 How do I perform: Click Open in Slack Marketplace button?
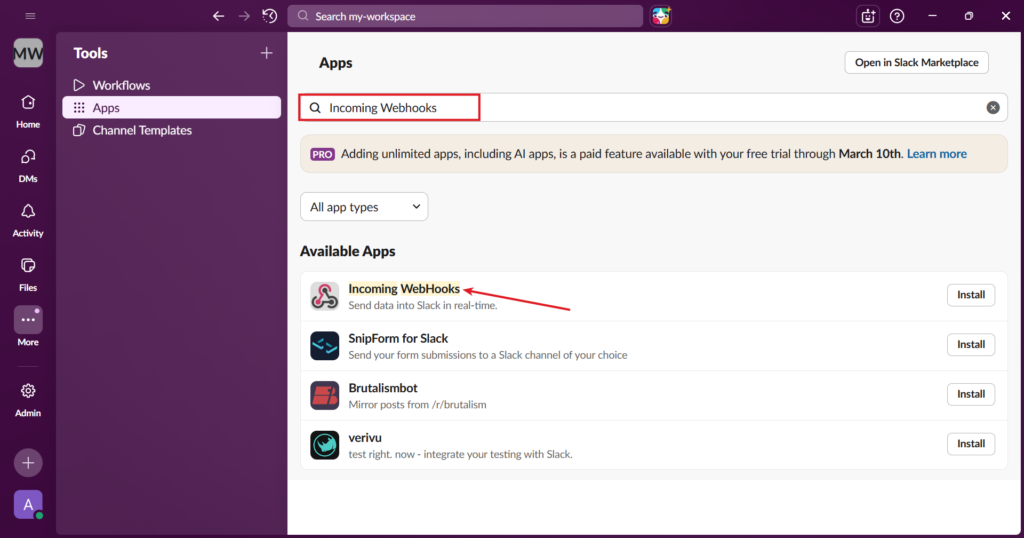click(916, 63)
